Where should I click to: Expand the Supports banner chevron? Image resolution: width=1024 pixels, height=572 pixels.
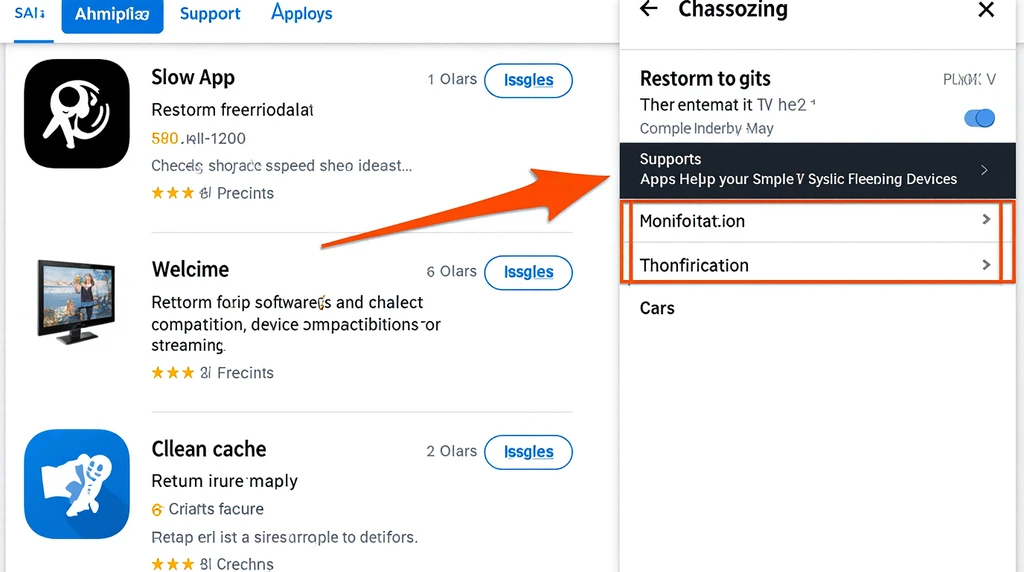[x=984, y=170]
